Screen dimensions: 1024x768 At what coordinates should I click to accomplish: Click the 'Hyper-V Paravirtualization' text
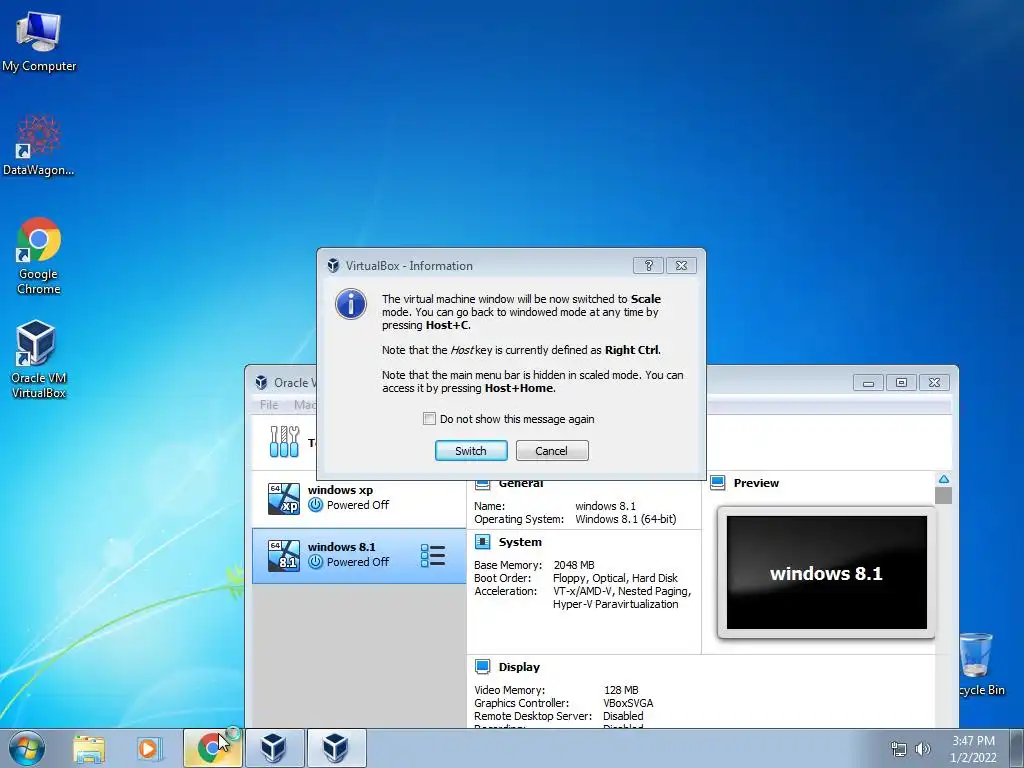click(x=616, y=604)
